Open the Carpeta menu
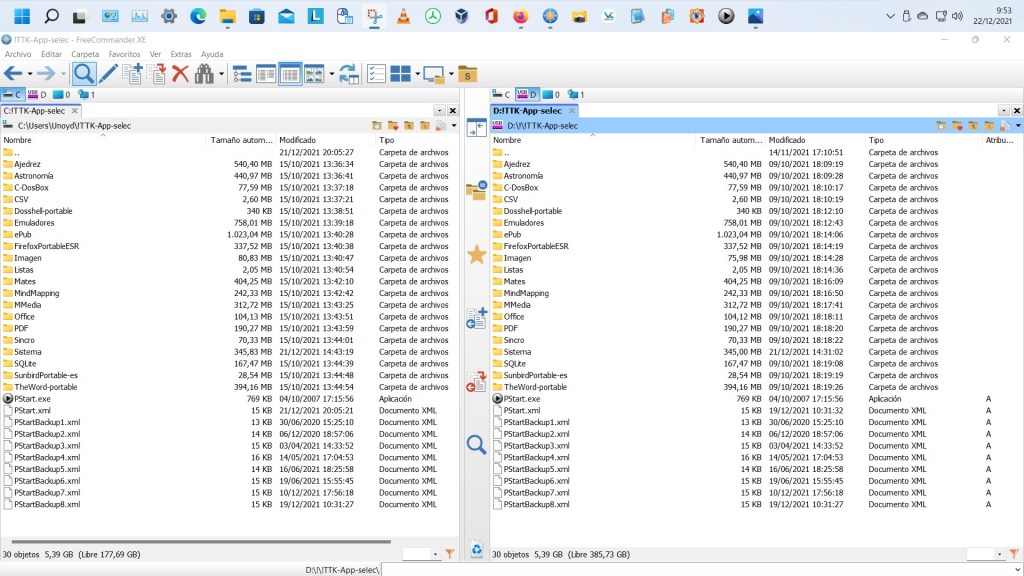Viewport: 1024px width, 576px height. 85,54
